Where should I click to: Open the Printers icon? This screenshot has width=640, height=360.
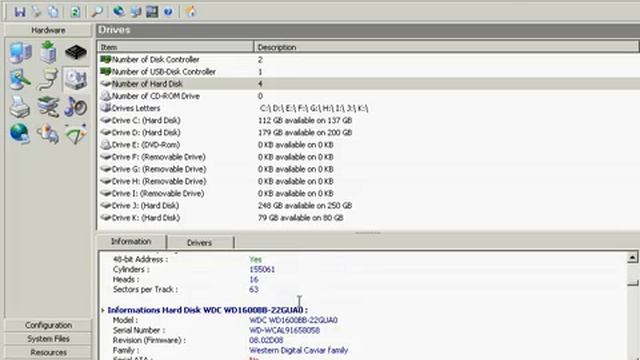[20, 107]
